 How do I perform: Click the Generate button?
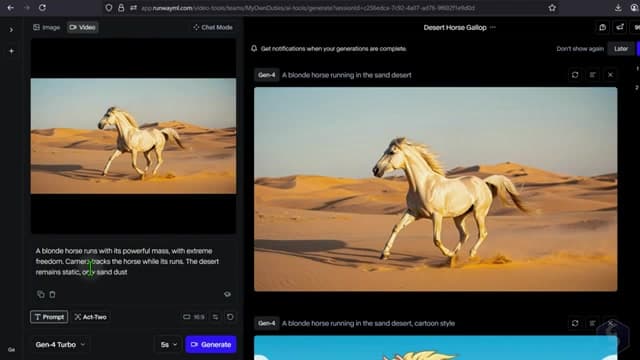[x=211, y=344]
